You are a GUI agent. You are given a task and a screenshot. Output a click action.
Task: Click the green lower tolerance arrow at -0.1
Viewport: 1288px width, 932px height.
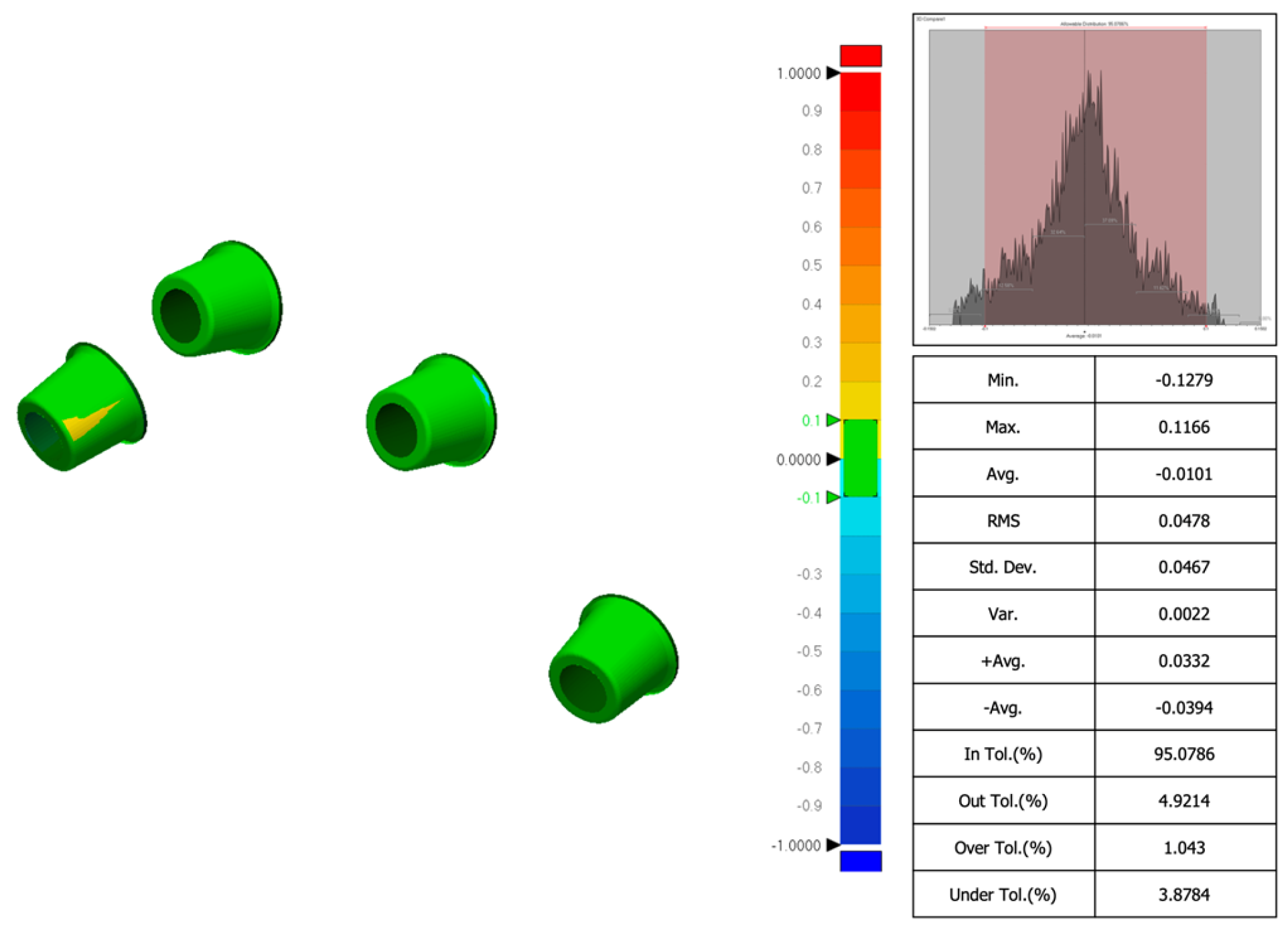tap(833, 497)
